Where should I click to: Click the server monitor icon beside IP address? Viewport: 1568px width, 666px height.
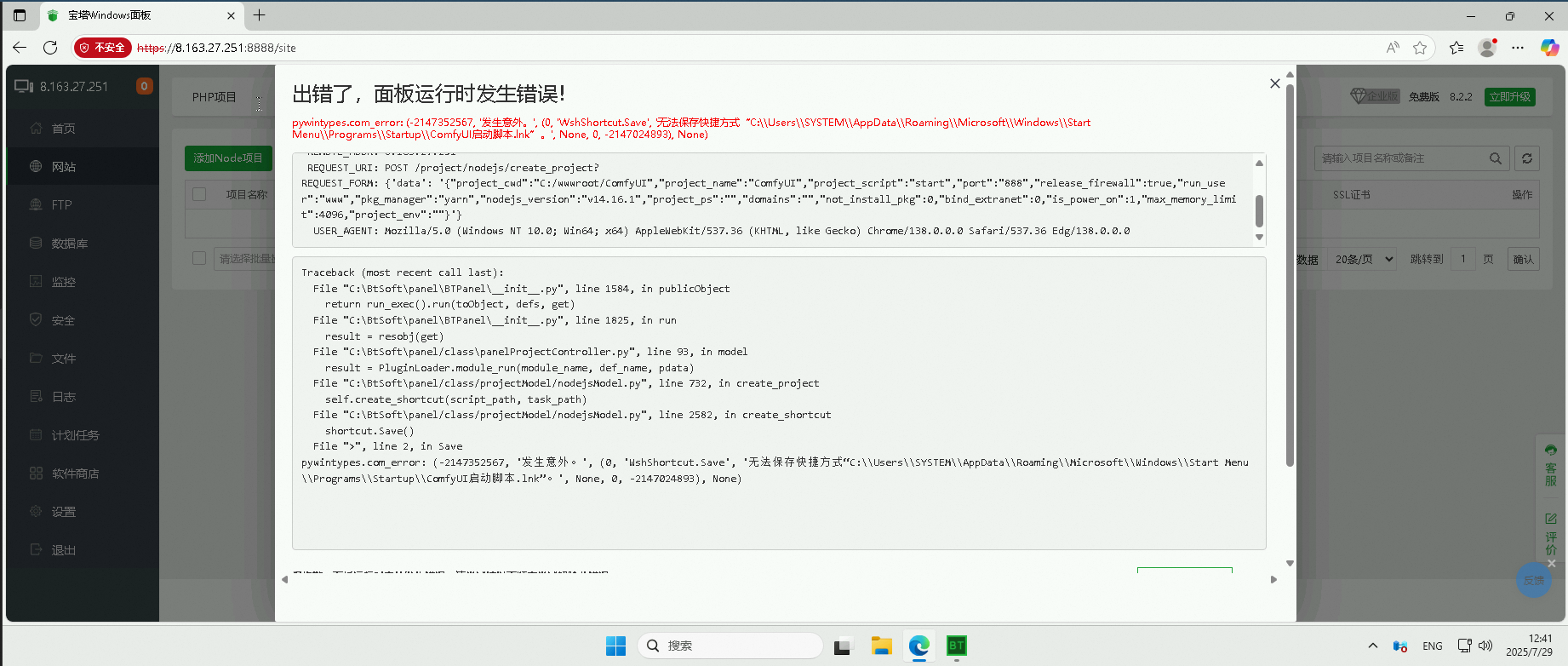click(24, 86)
